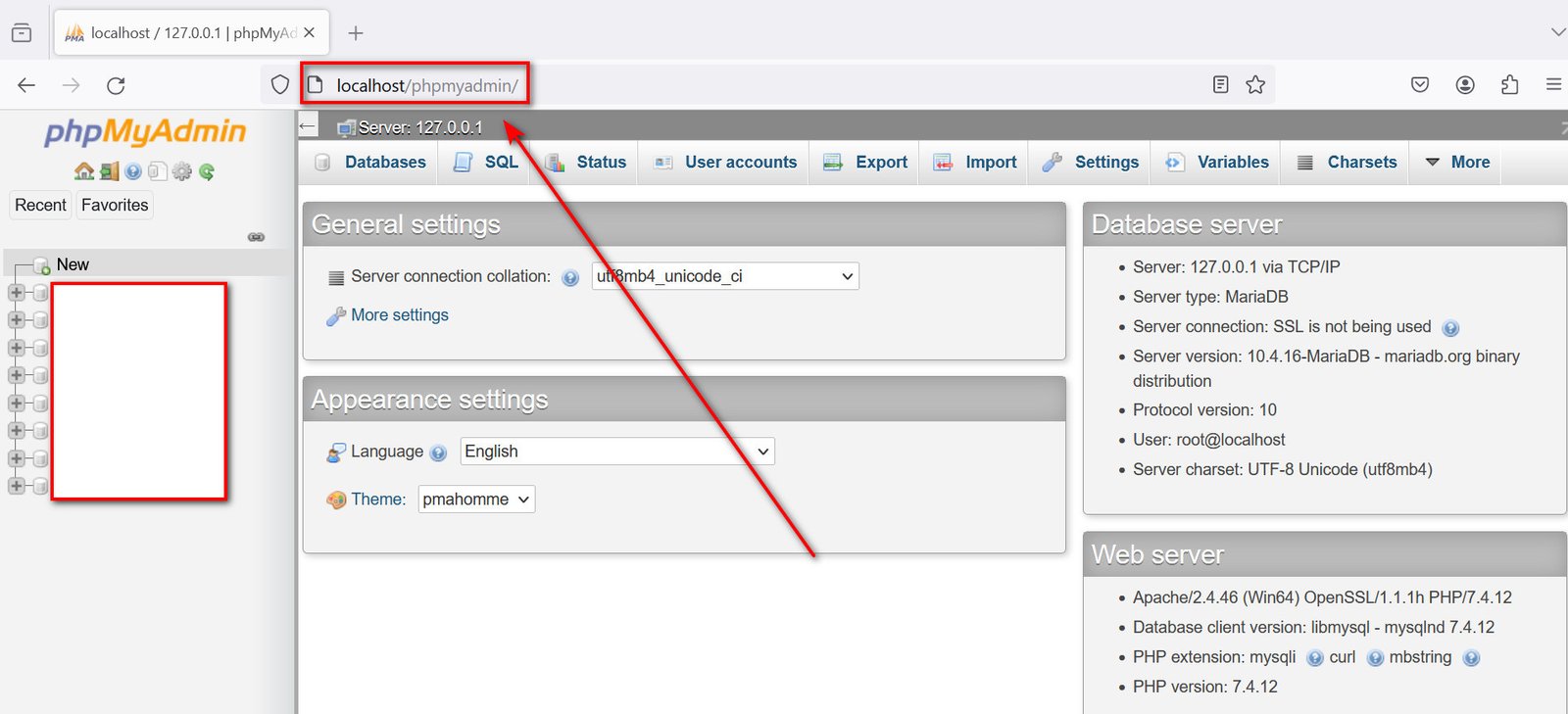Click the Export tab icon
The width and height of the screenshot is (1568, 714).
(x=833, y=163)
